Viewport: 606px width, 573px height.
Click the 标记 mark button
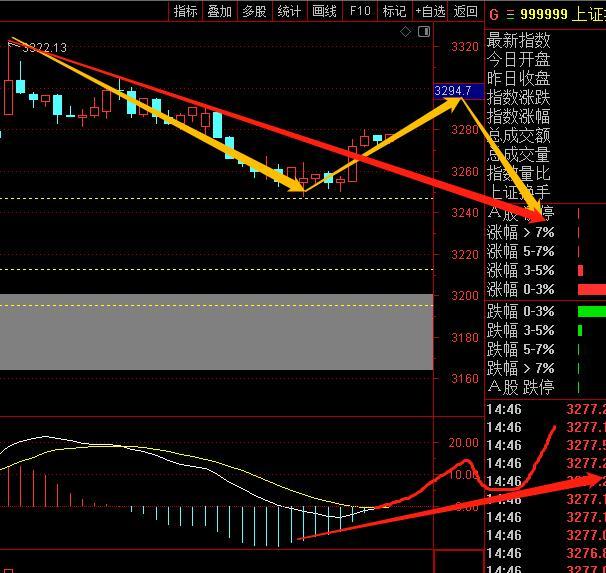[394, 11]
